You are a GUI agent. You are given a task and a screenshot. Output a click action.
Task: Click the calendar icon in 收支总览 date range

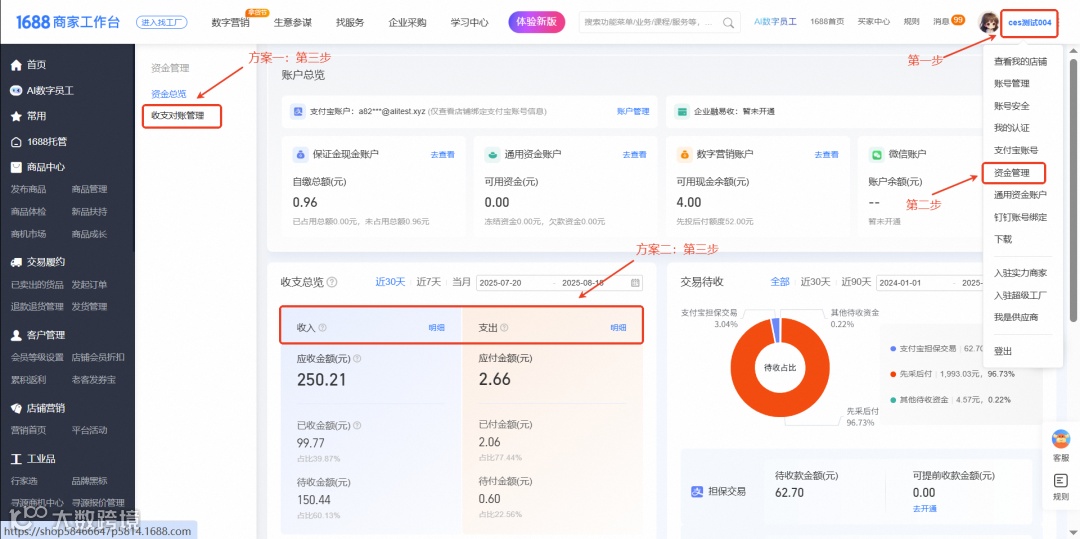tap(635, 282)
